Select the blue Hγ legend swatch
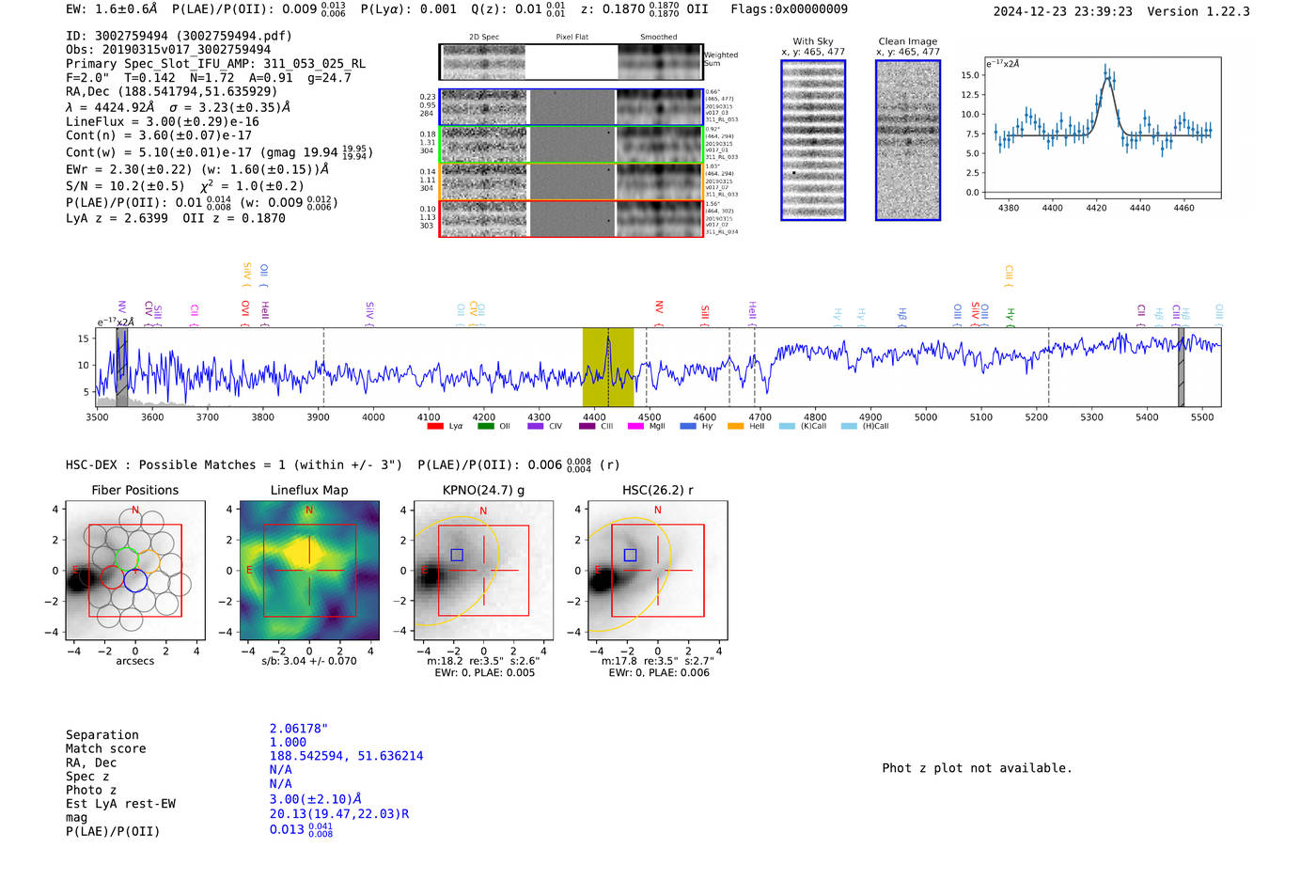Screen dimensions: 1316x896 click(688, 426)
